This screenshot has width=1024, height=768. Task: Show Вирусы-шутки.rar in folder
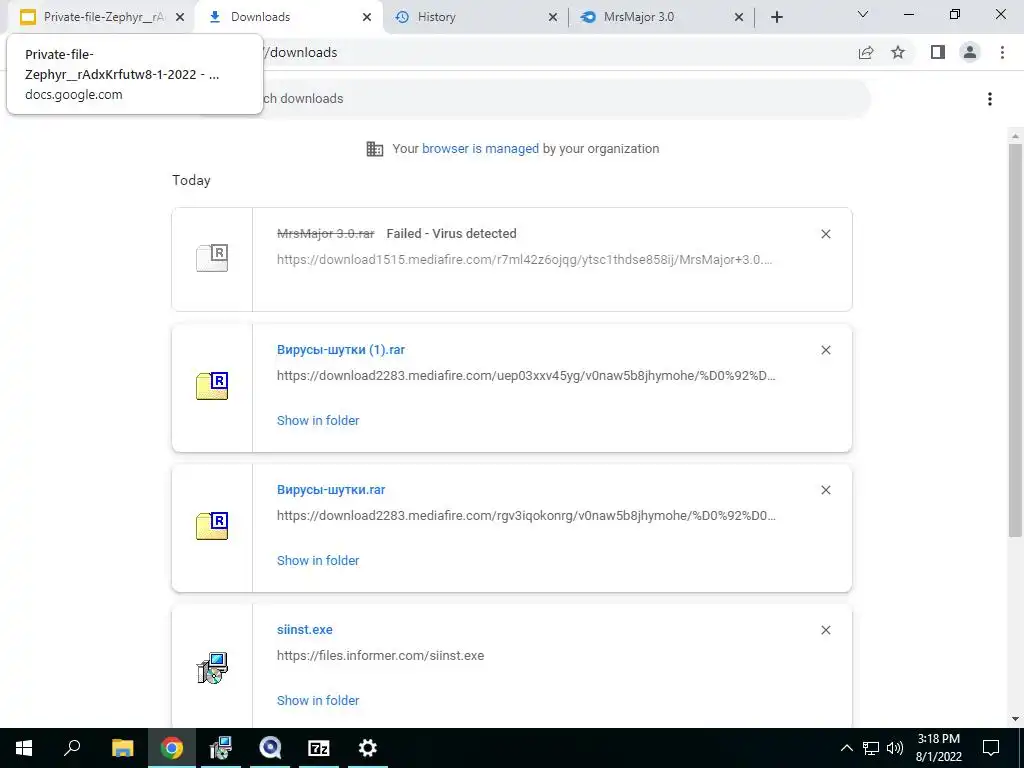click(x=318, y=560)
